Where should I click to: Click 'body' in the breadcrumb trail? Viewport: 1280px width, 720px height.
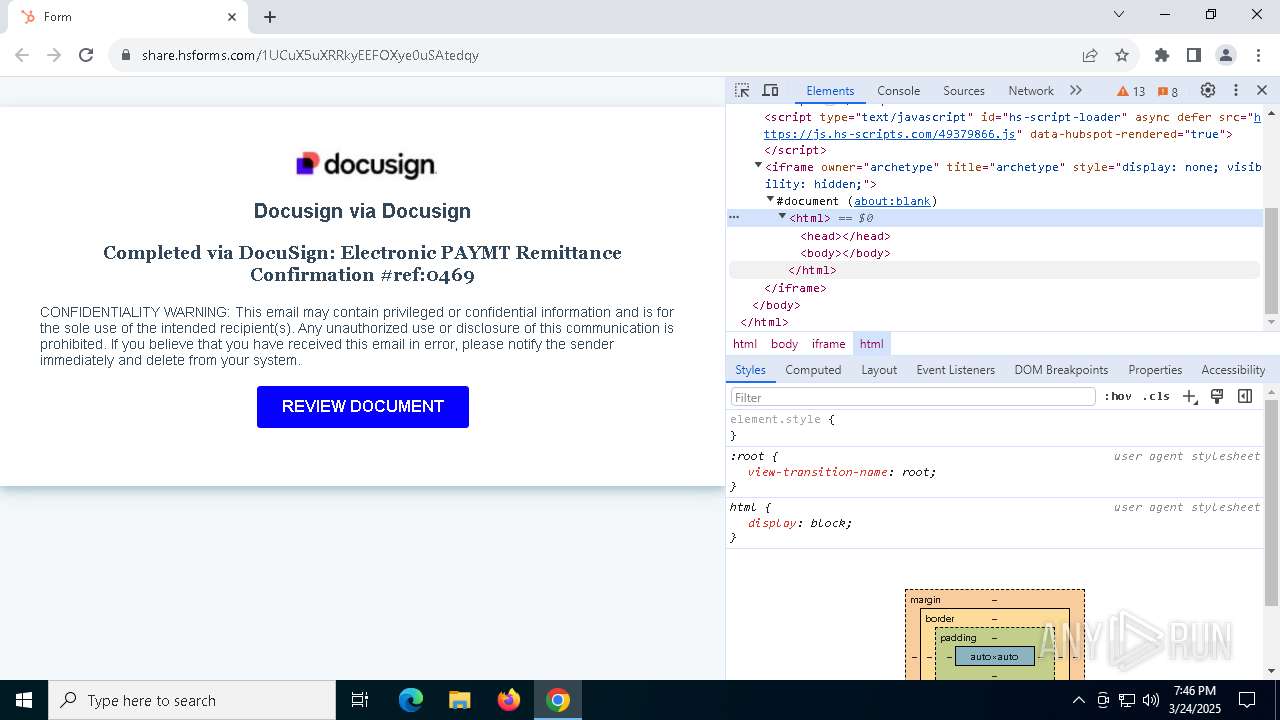coord(784,344)
